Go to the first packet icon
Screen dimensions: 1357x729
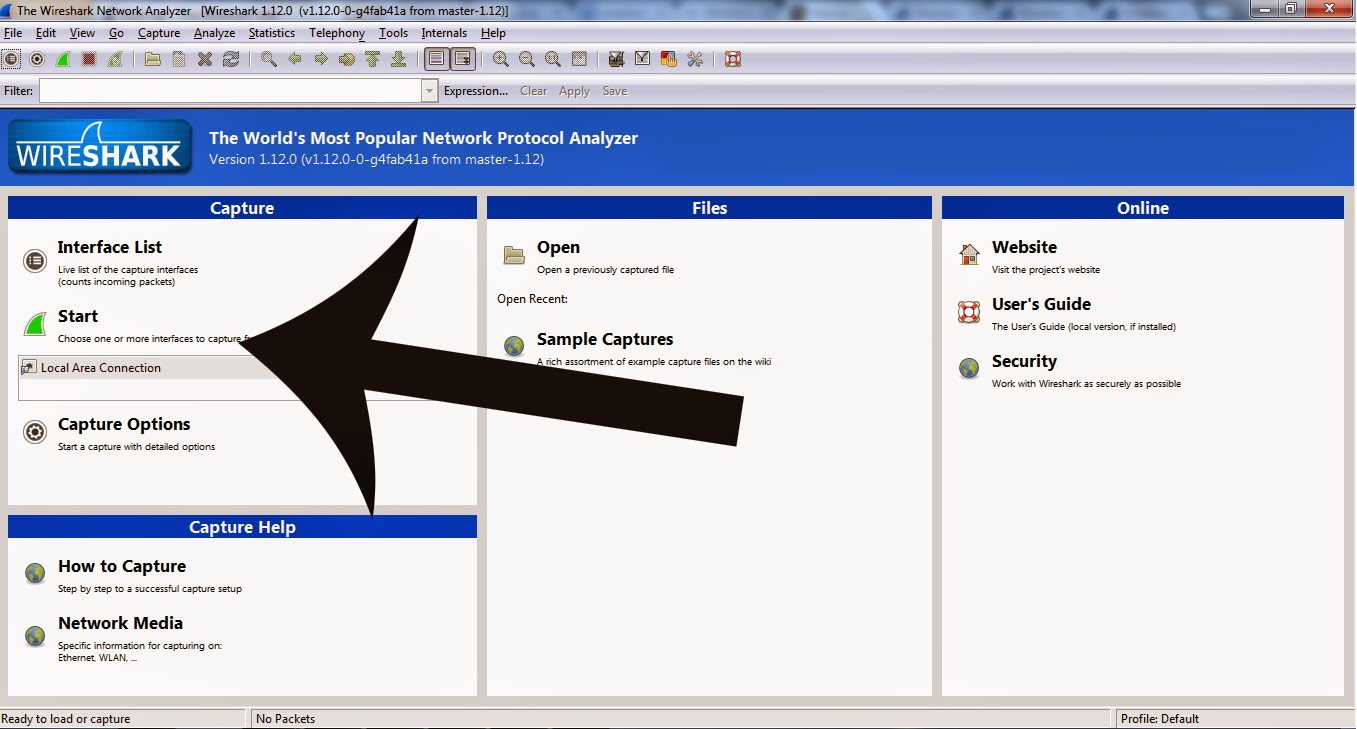(x=372, y=59)
